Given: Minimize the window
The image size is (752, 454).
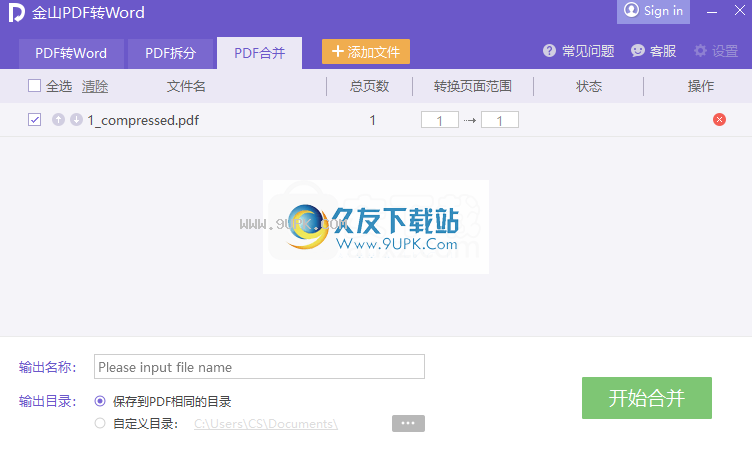Looking at the screenshot, I should (x=712, y=12).
